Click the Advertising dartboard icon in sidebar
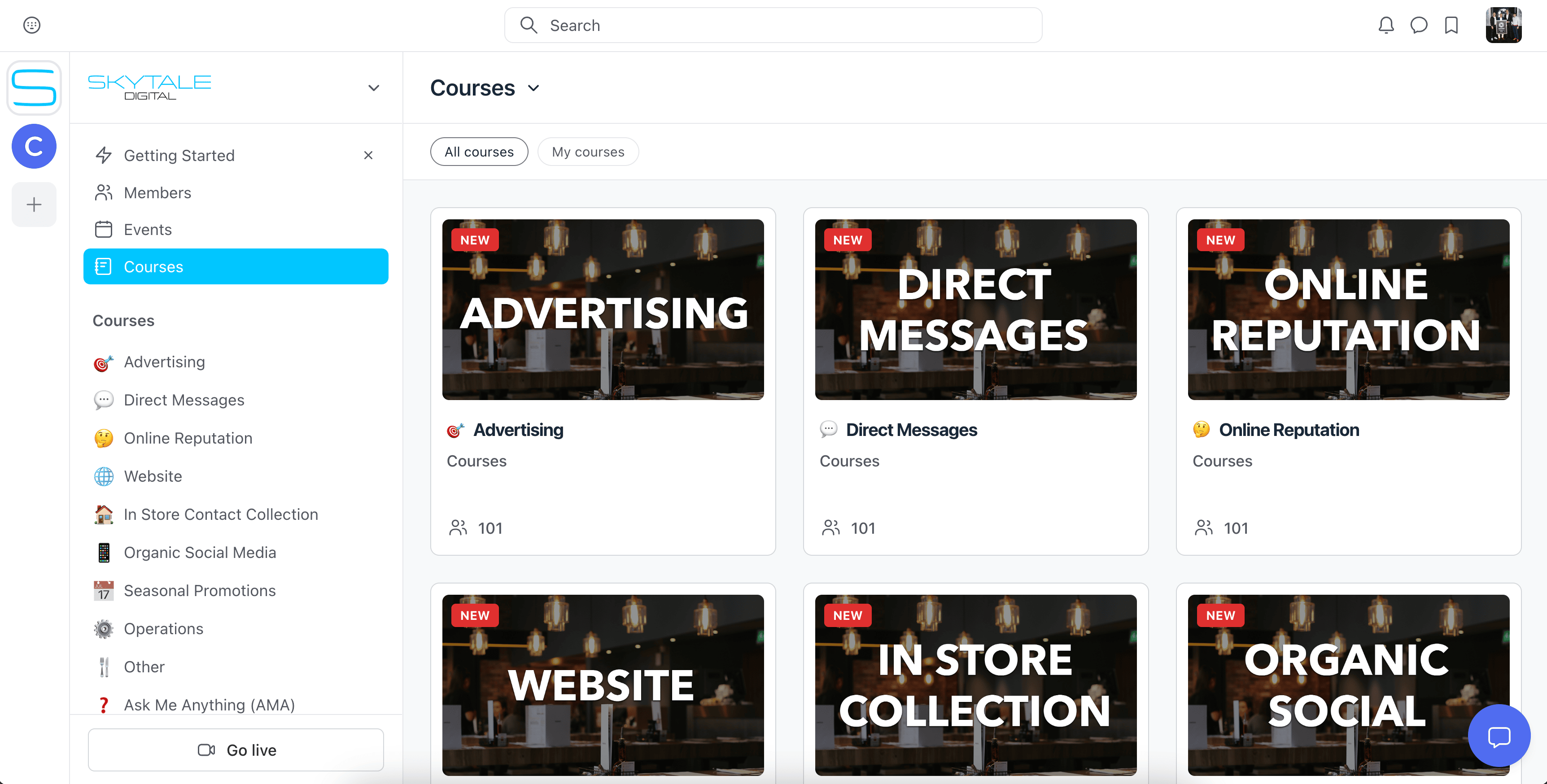1547x784 pixels. [103, 362]
